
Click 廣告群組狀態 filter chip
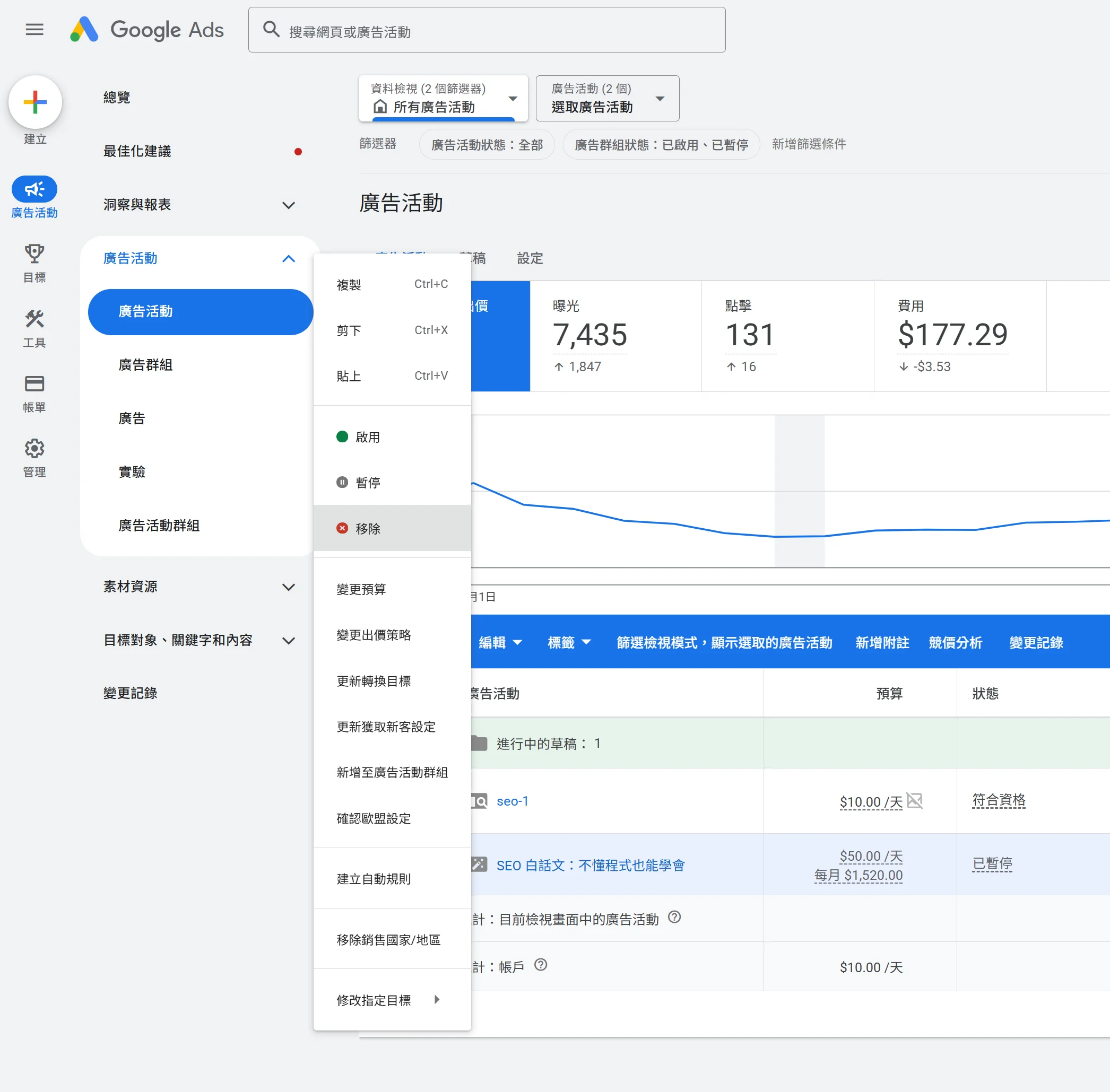click(662, 145)
